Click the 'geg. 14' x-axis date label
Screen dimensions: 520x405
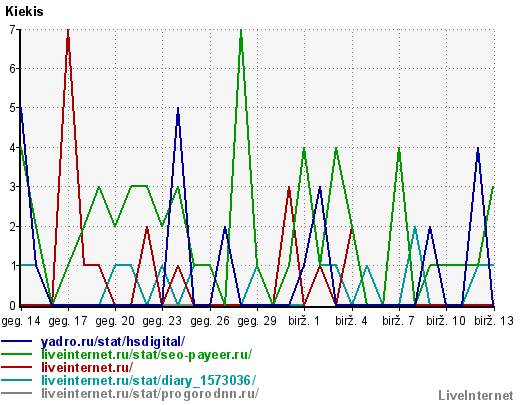[x=21, y=321]
